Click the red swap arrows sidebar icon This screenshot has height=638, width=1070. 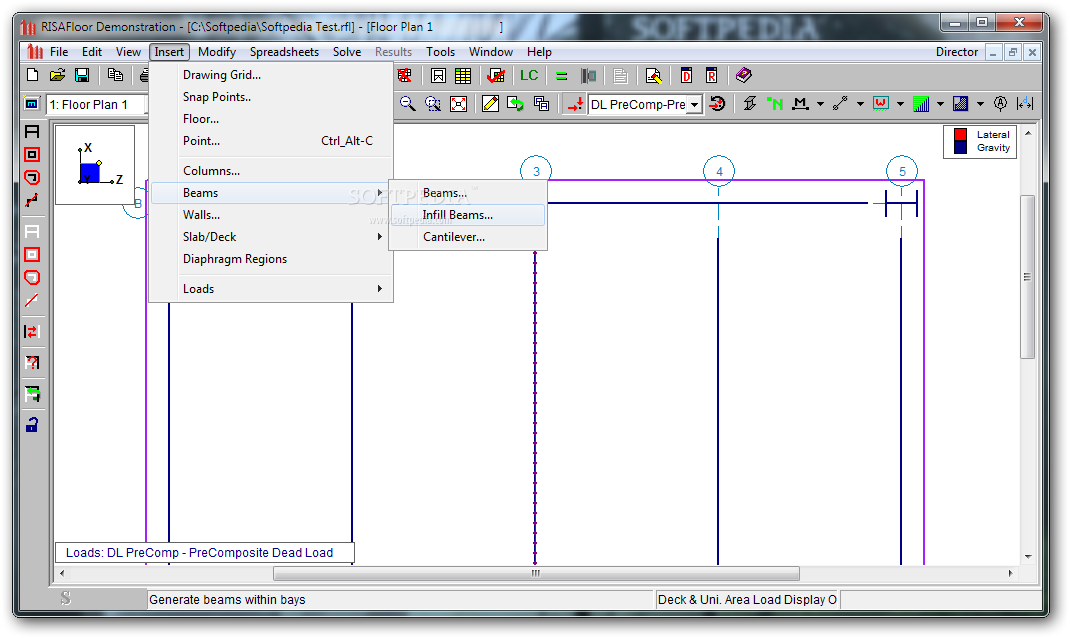pyautogui.click(x=32, y=332)
